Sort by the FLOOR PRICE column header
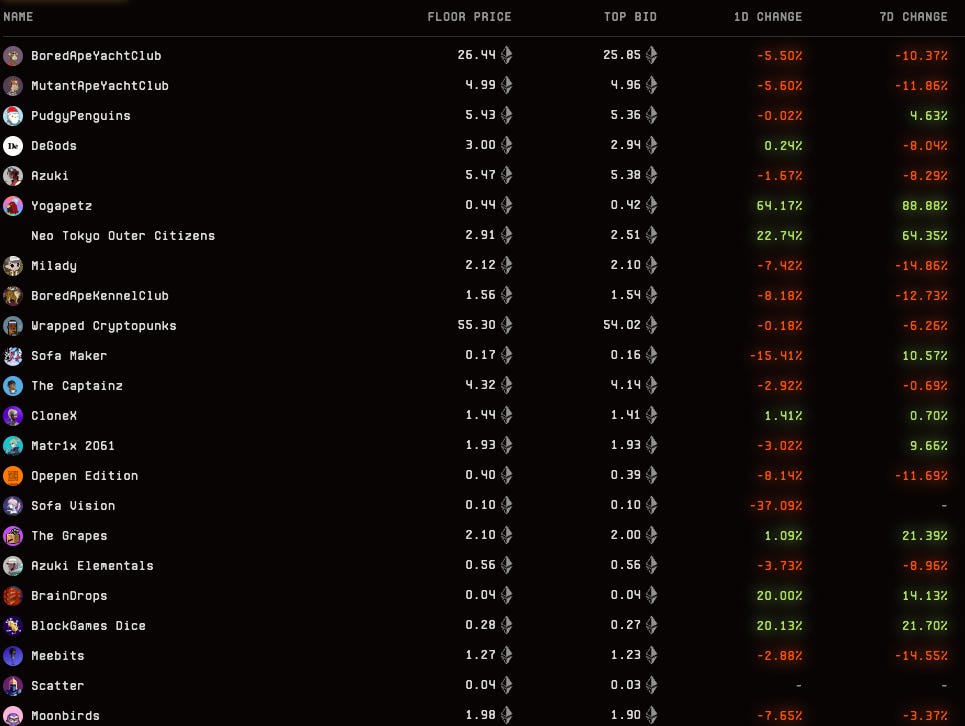 pyautogui.click(x=470, y=17)
